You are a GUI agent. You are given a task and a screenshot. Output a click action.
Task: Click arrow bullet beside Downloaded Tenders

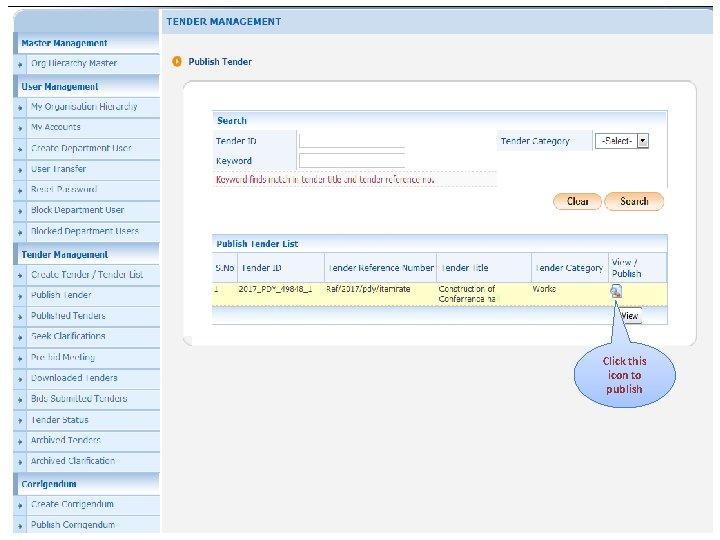click(x=20, y=380)
